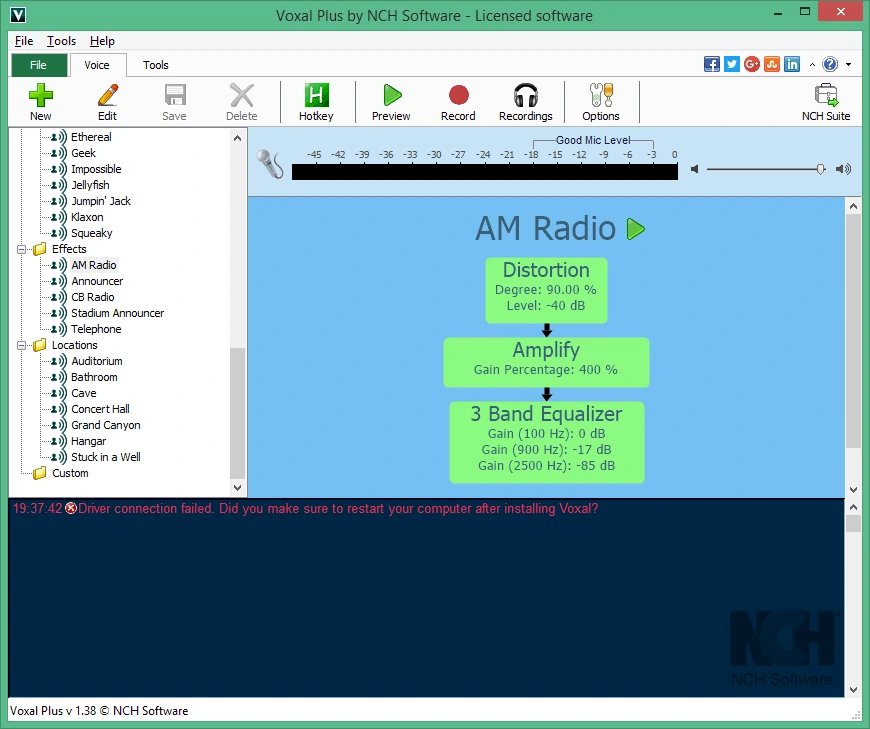Click the error icon in log message

[x=71, y=508]
